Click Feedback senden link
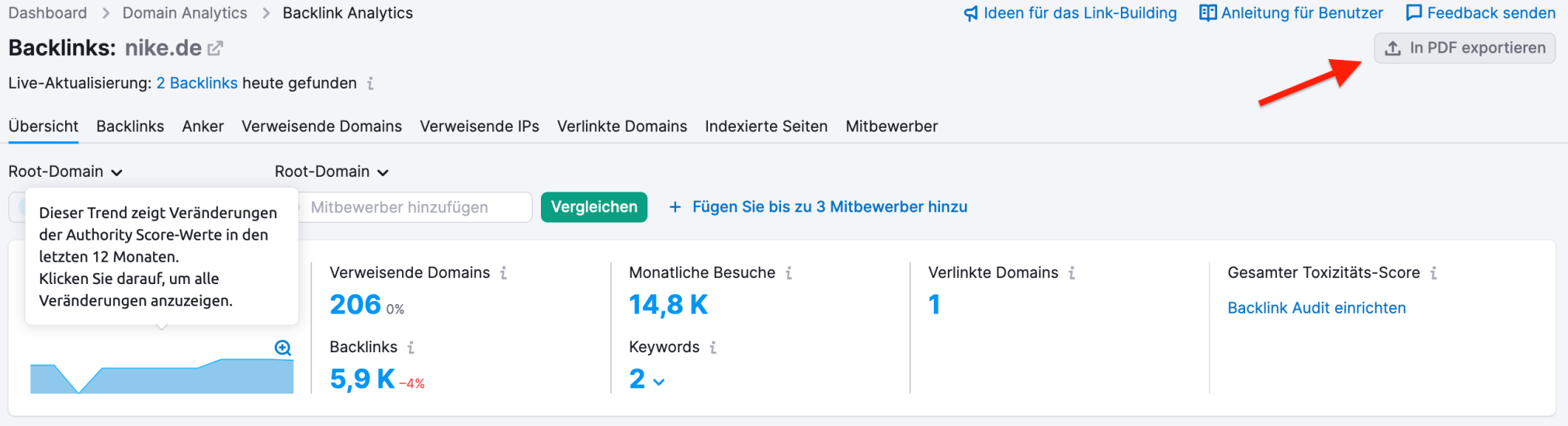Image resolution: width=1568 pixels, height=426 pixels. click(1480, 13)
